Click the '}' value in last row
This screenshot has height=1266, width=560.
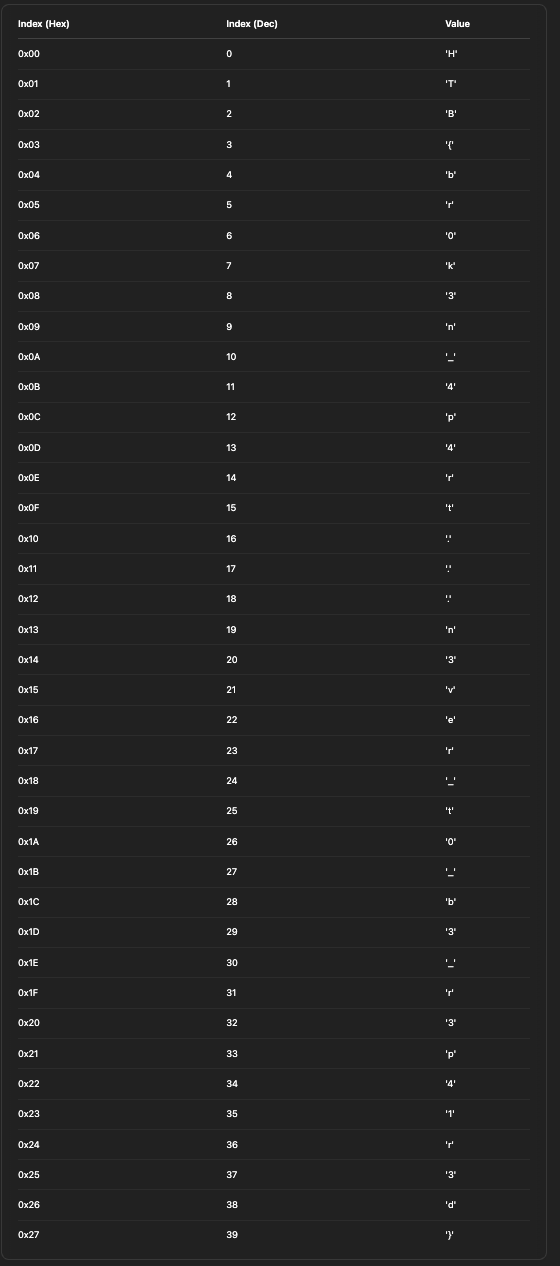pos(450,1235)
